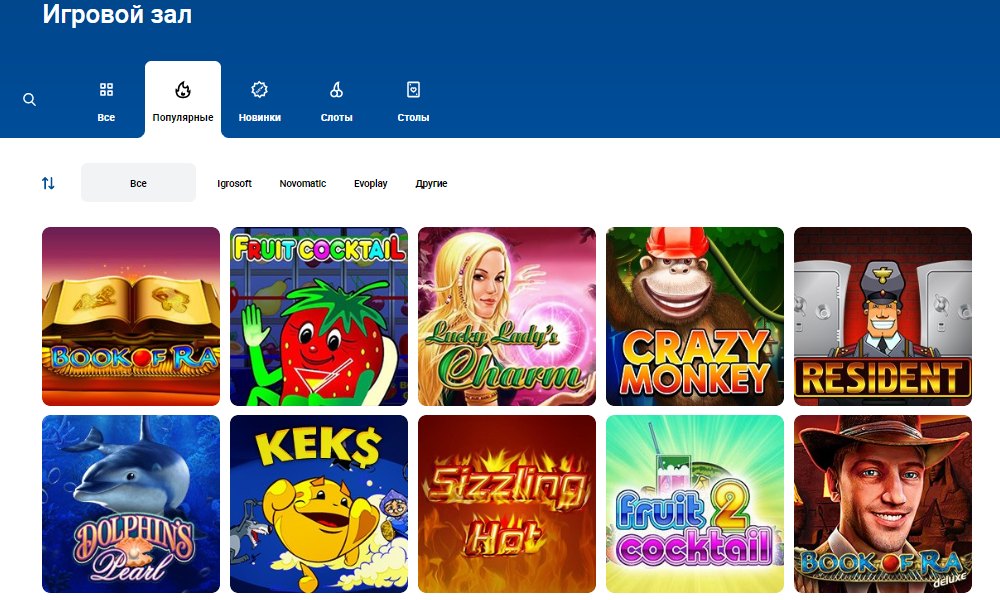The image size is (1000, 600).
Task: Launch the Resident slot game
Action: coord(883,316)
